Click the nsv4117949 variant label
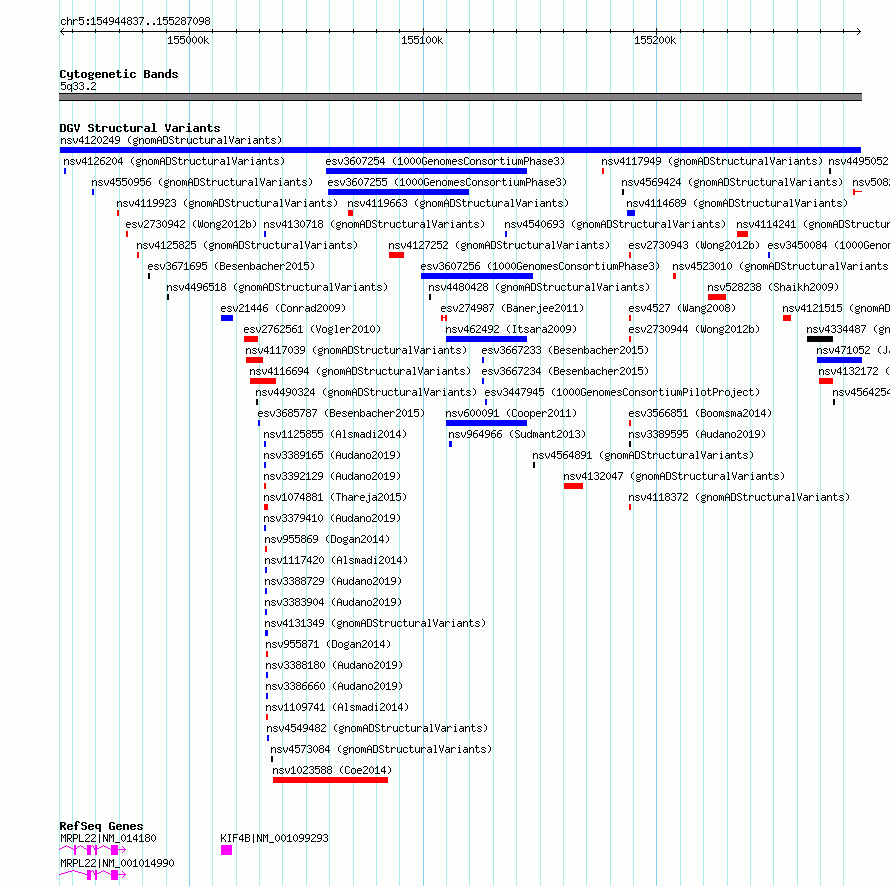Viewport: 890px width, 886px height. point(712,161)
